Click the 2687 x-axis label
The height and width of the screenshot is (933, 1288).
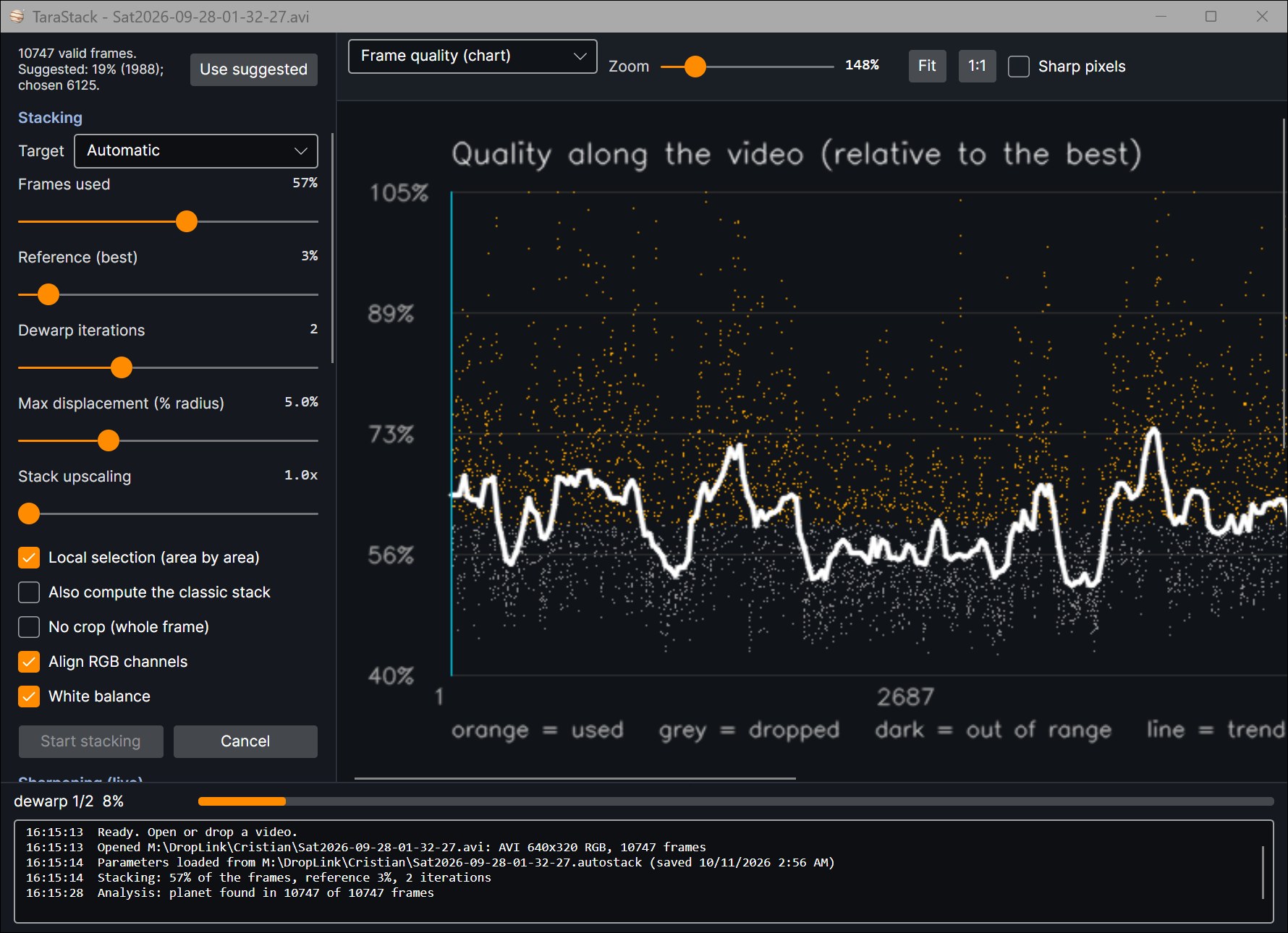pos(905,697)
